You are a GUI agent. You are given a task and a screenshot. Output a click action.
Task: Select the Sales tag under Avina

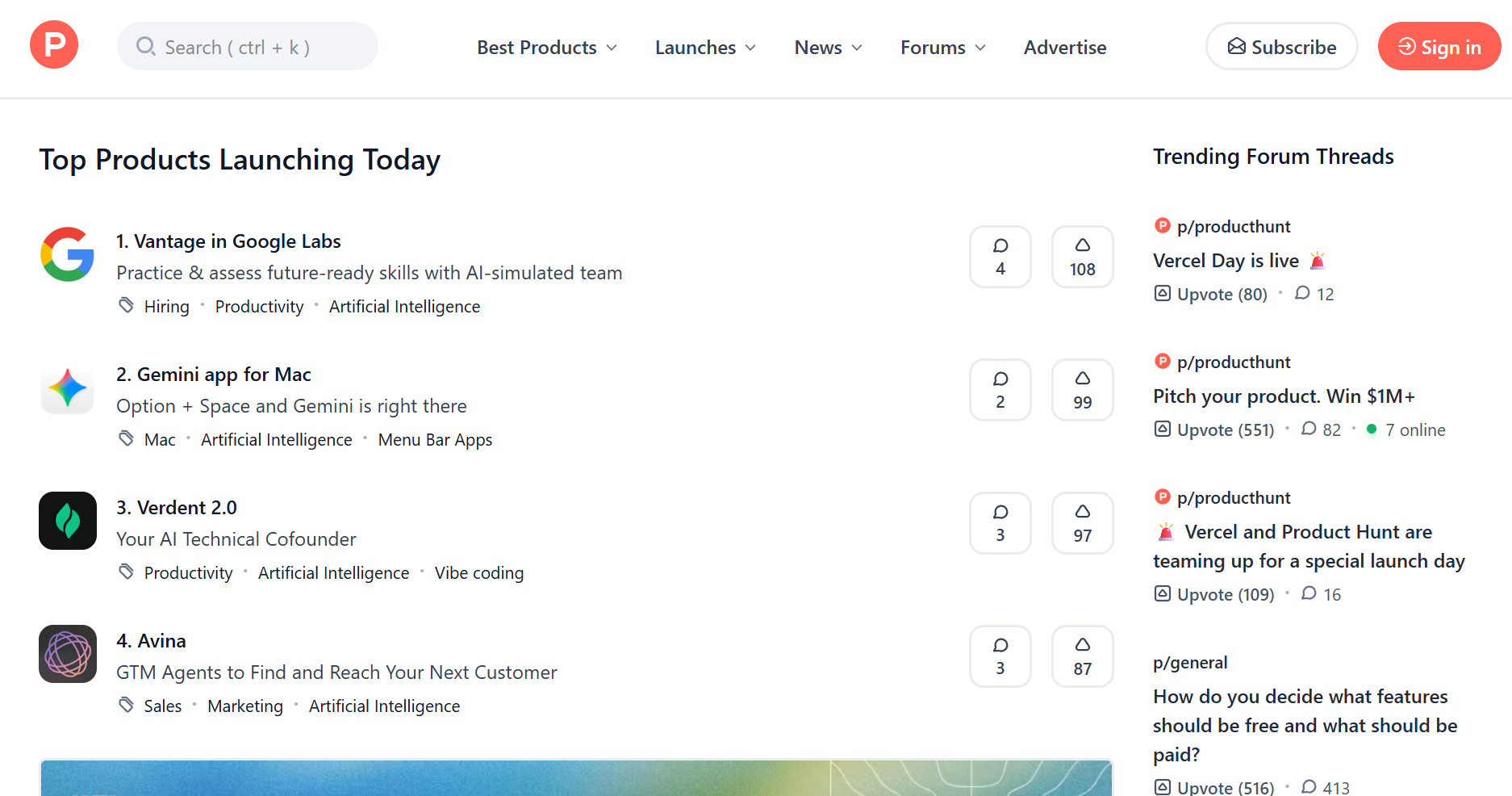pyautogui.click(x=163, y=706)
